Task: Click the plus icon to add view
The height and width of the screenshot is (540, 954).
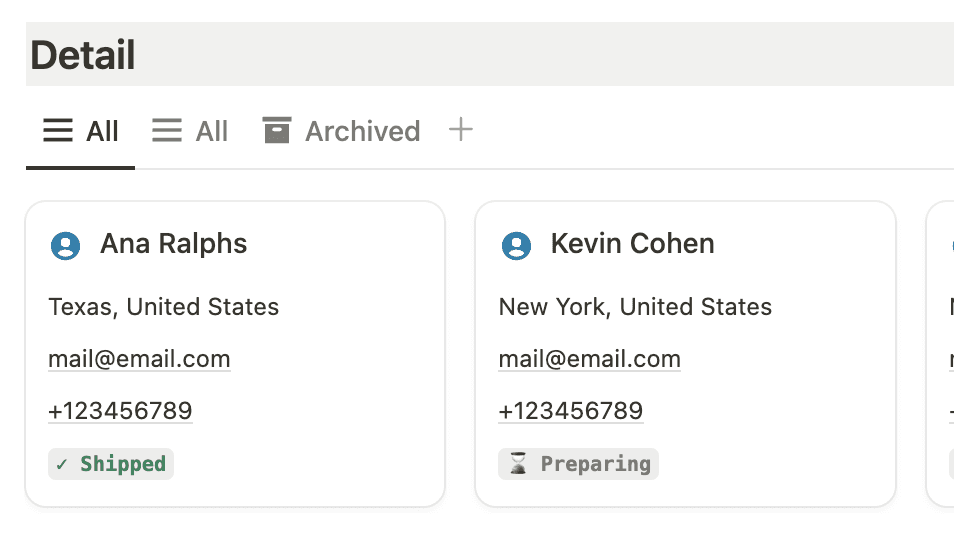Action: [460, 130]
